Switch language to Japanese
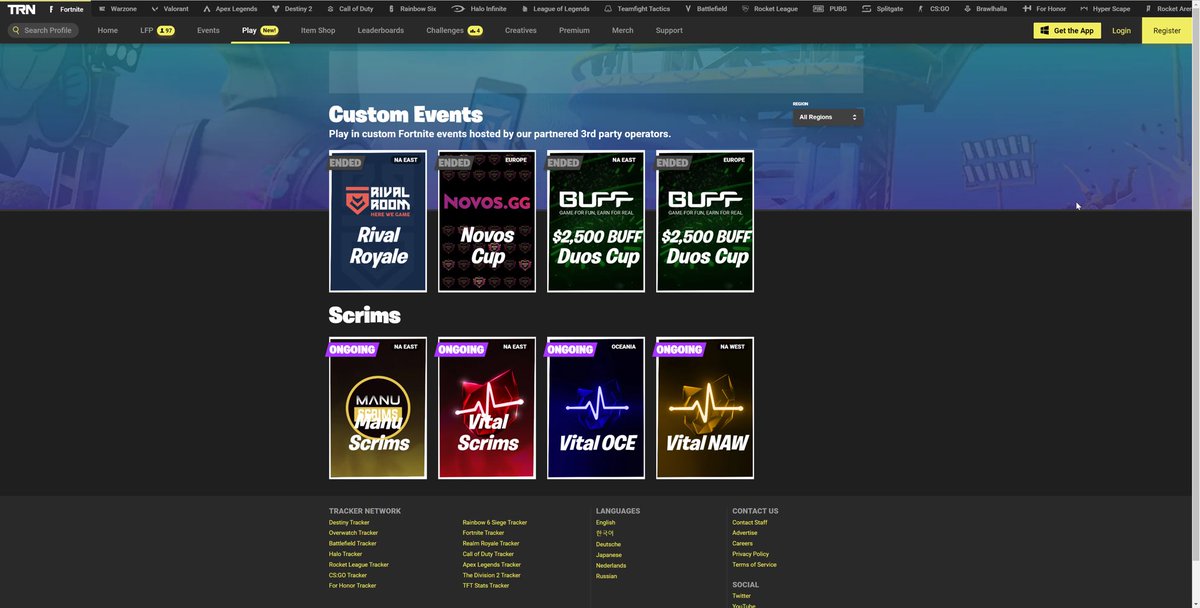The image size is (1200, 608). (609, 555)
